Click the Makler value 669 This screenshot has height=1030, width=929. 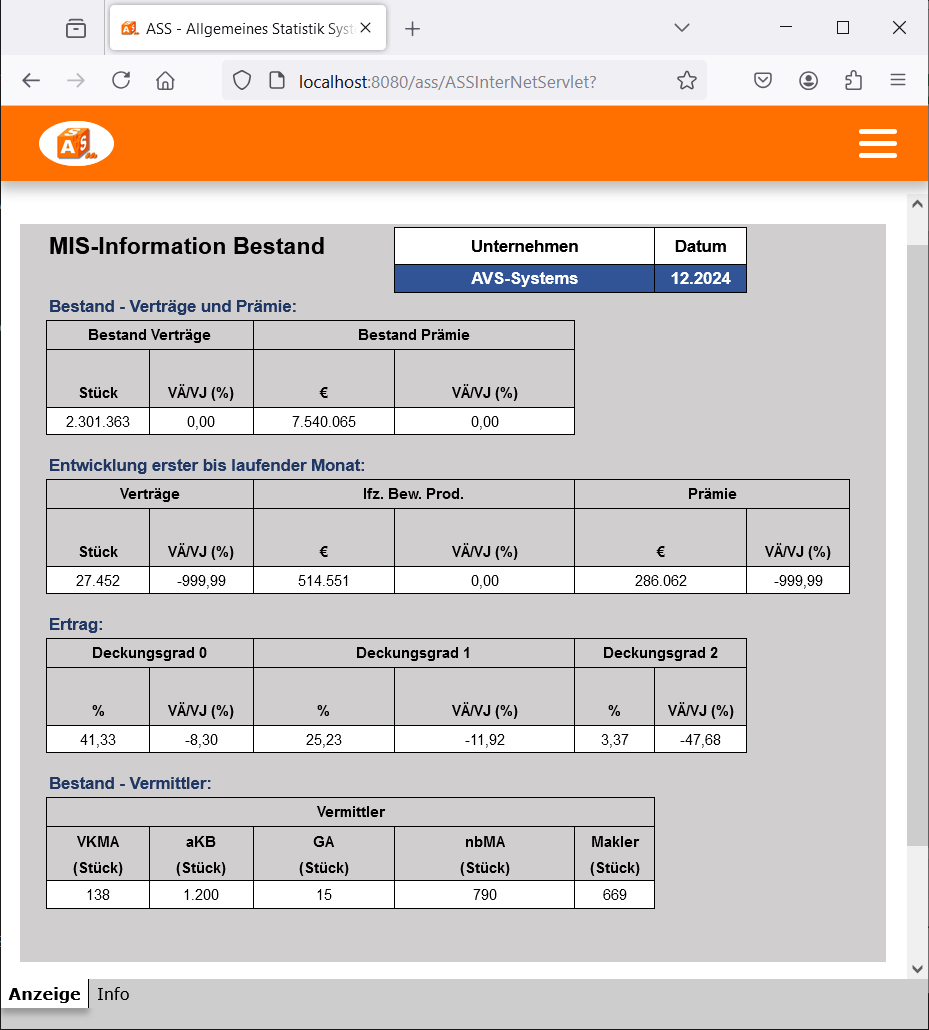(x=614, y=895)
